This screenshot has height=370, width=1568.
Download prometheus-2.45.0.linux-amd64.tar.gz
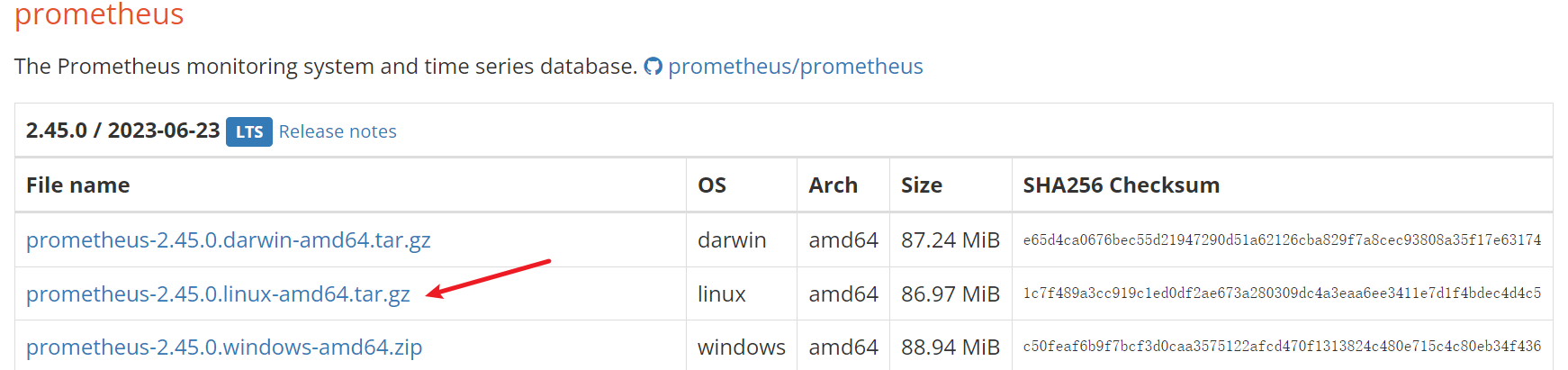(x=218, y=294)
